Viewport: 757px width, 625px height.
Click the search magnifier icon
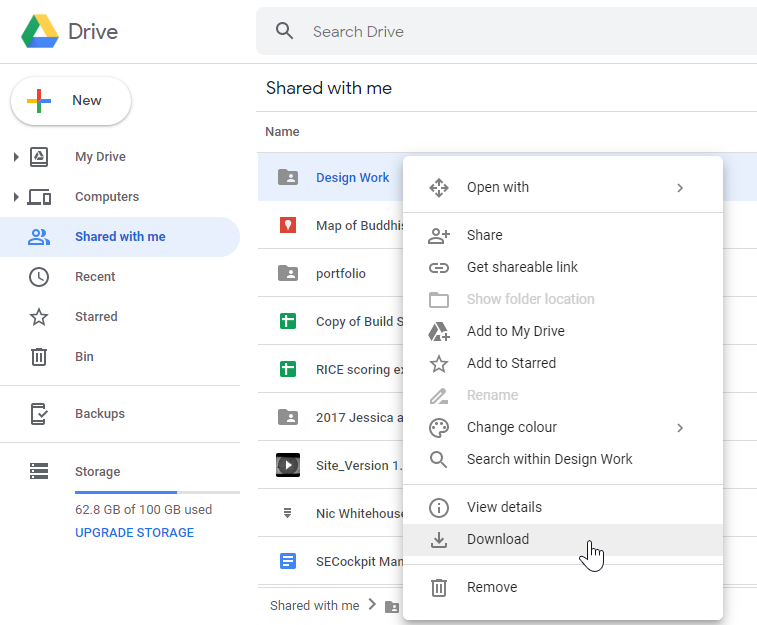(x=284, y=31)
